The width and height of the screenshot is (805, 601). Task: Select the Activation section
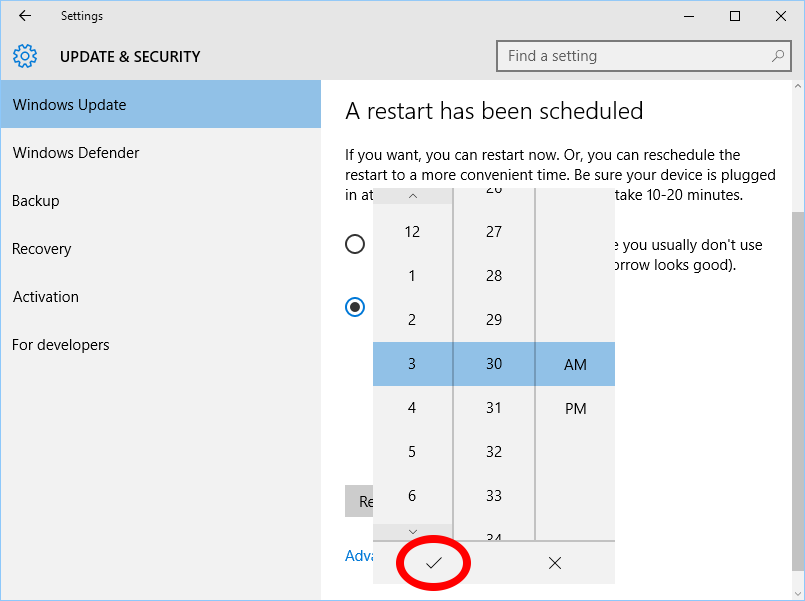pos(161,297)
